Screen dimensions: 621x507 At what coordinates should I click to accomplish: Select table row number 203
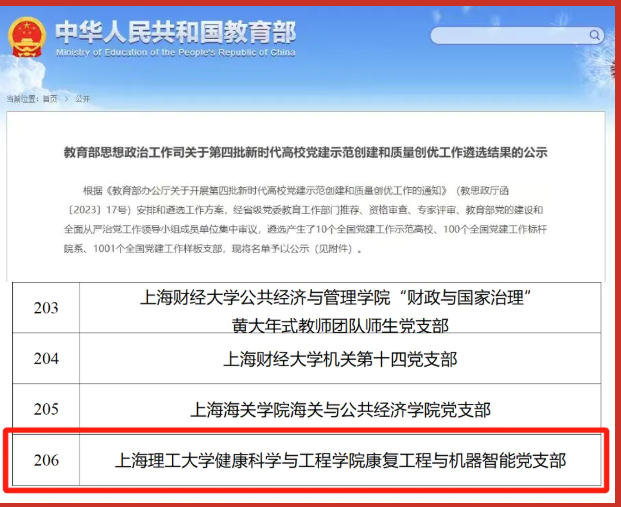46,308
